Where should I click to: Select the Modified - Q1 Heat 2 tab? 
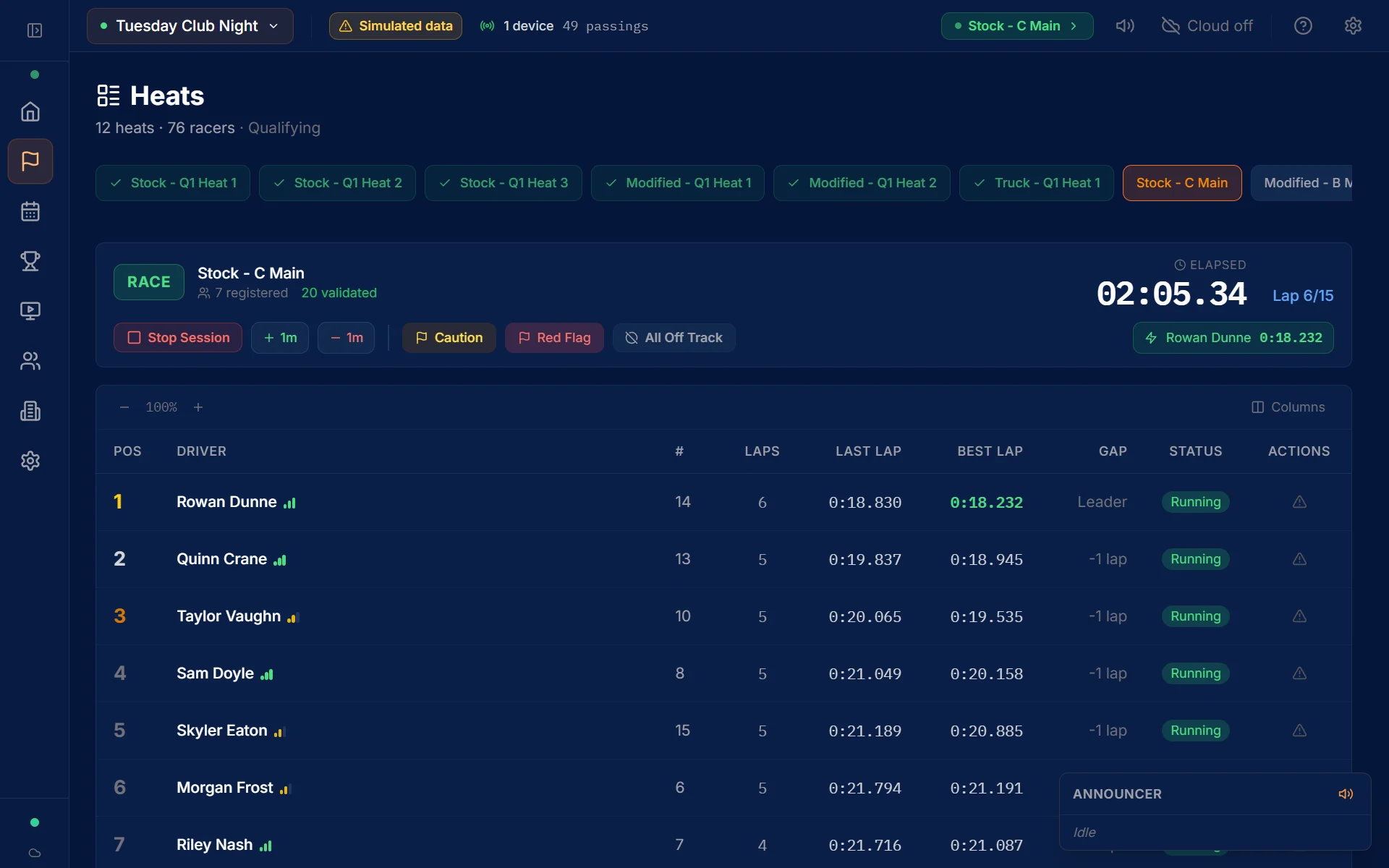pos(862,183)
